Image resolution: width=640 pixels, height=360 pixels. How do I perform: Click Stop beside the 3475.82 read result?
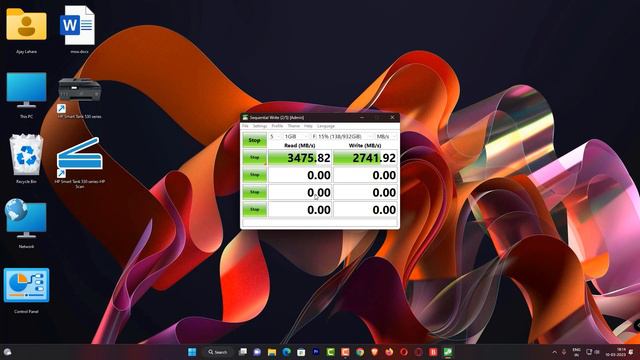tap(254, 158)
